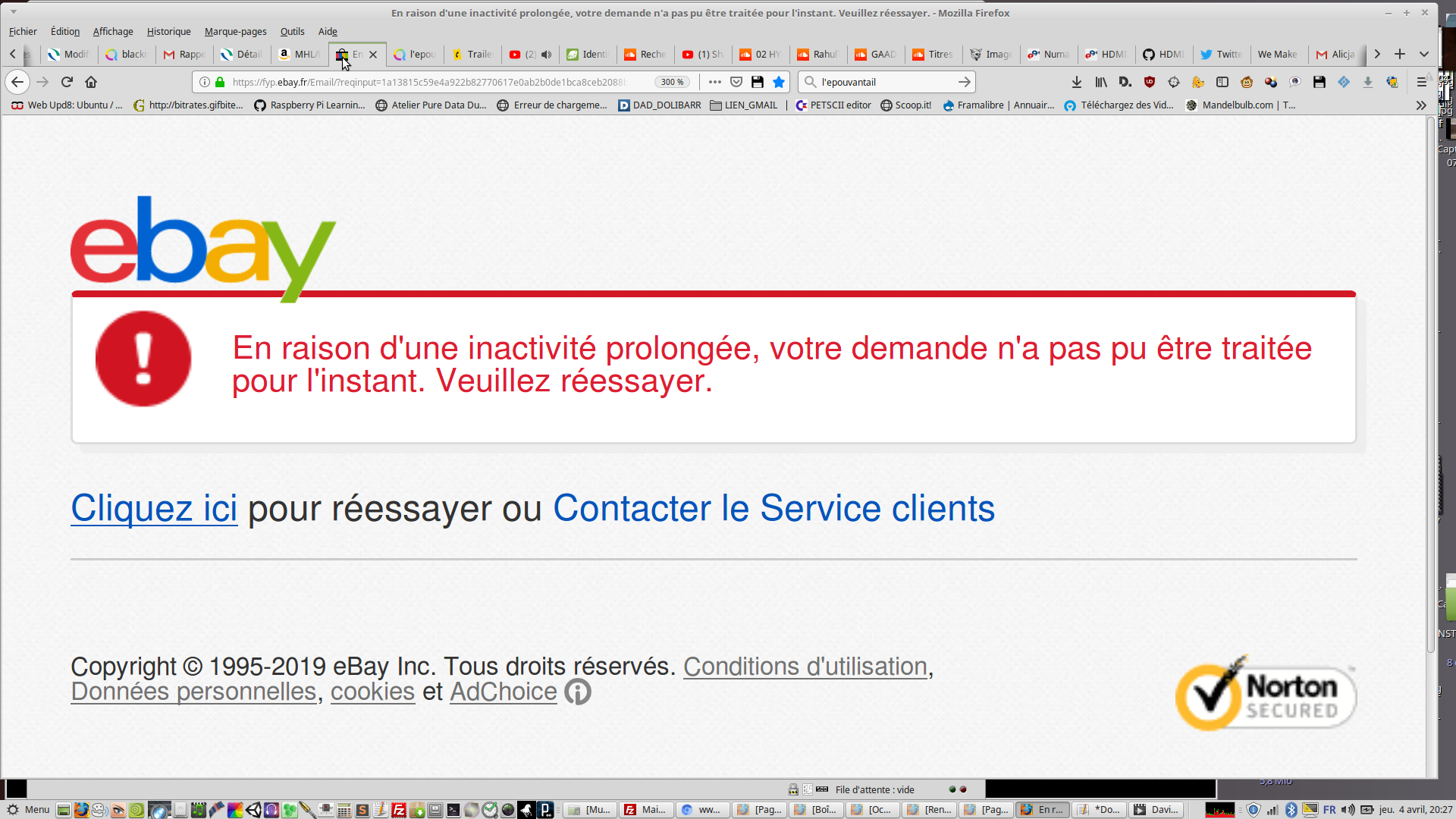This screenshot has height=819, width=1456.
Task: Mute the YouTube tab's audio speaker
Action: pyautogui.click(x=547, y=55)
